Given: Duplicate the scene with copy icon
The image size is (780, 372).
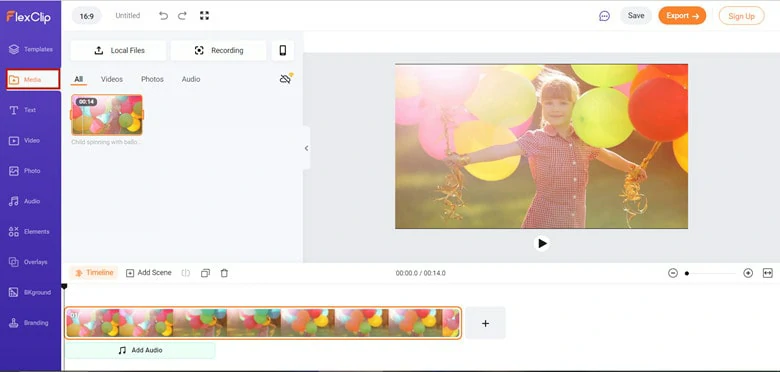Looking at the screenshot, I should click(205, 273).
